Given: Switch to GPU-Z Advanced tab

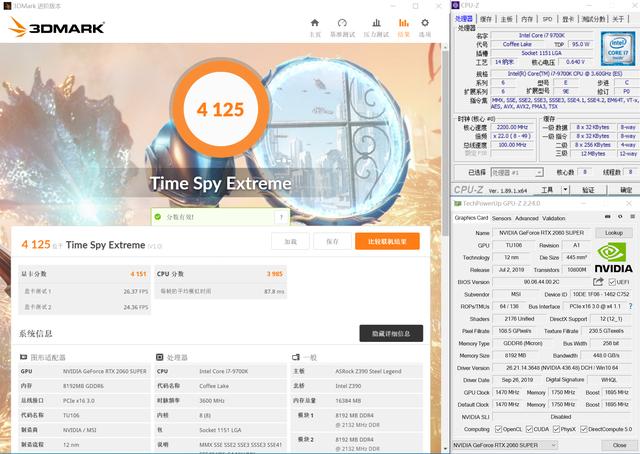Looking at the screenshot, I should point(527,218).
